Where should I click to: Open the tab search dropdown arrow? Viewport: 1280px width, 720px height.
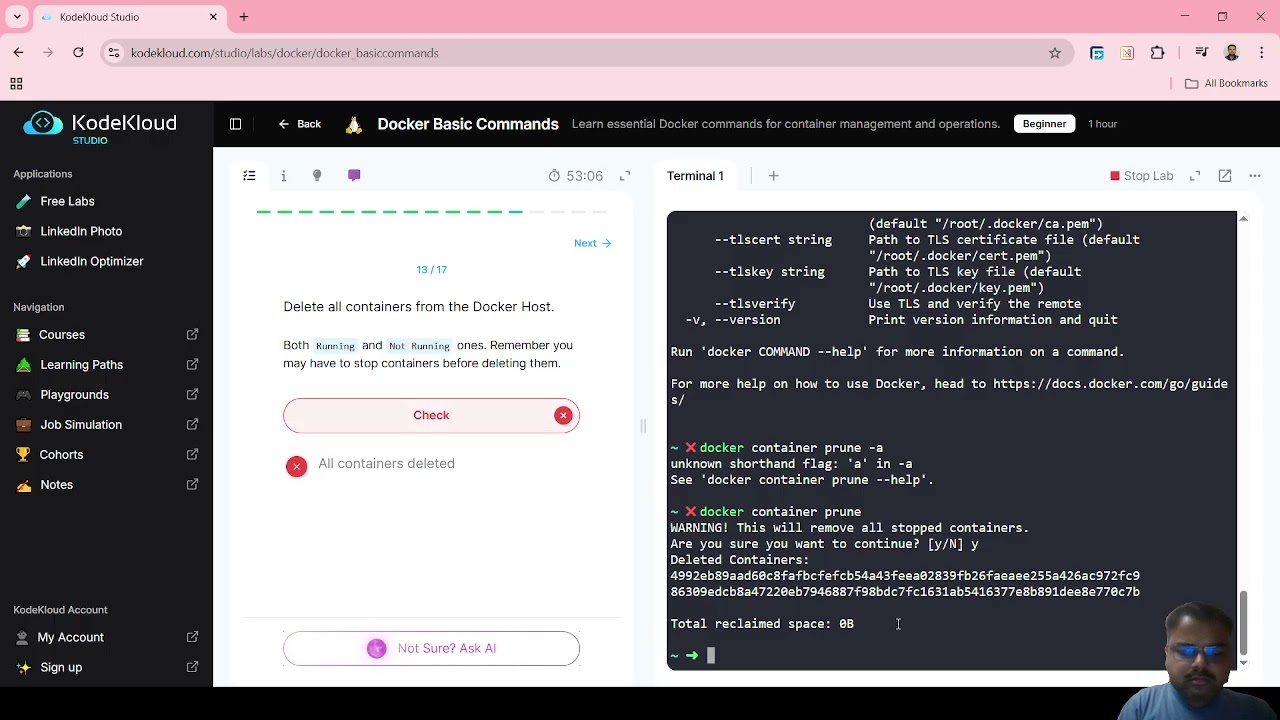(x=17, y=17)
